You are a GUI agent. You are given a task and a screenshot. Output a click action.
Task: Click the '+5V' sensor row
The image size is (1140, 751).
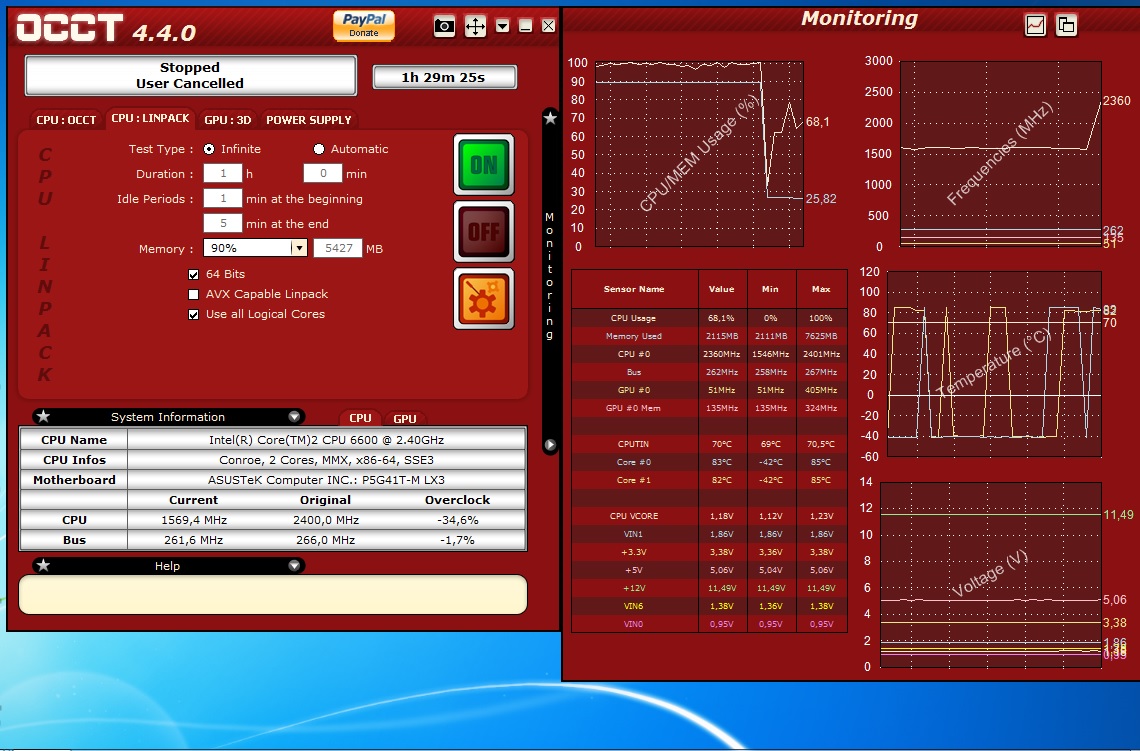pos(709,570)
